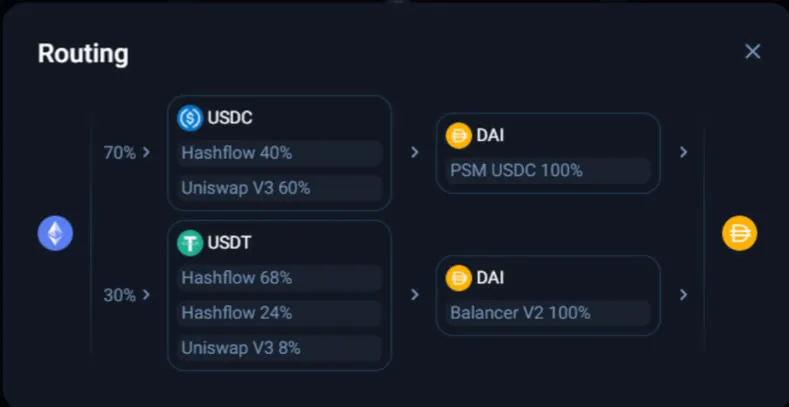Click the USDT Tether coin icon
The width and height of the screenshot is (789, 407).
pyautogui.click(x=190, y=243)
